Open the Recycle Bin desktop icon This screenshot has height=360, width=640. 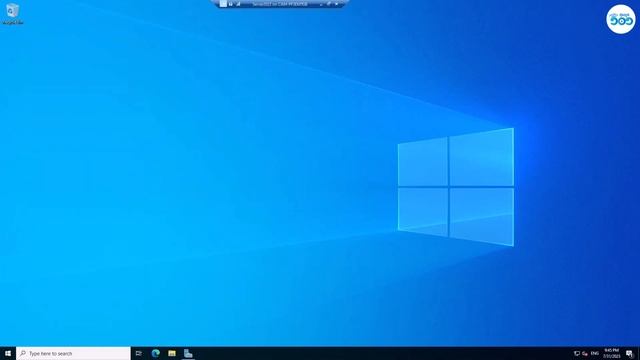point(12,13)
